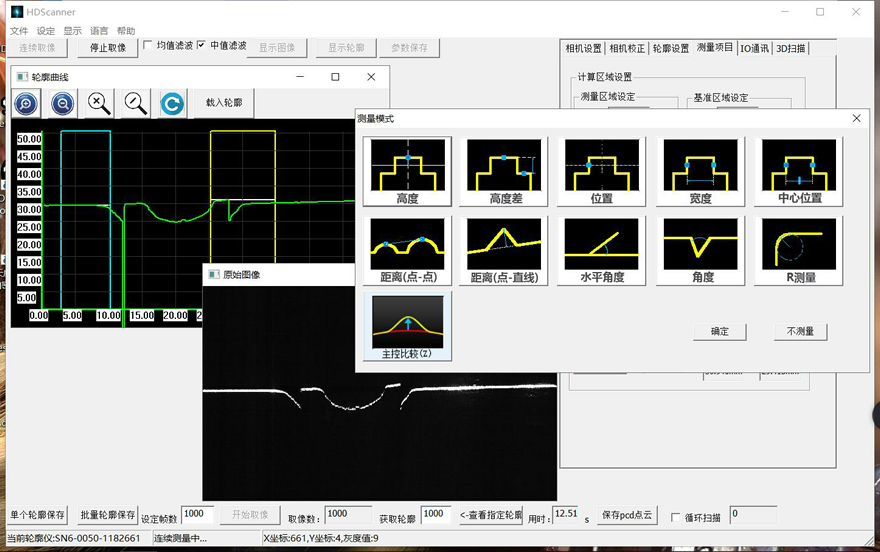Maximize the 轮廓曲线 window
The image size is (880, 552).
click(335, 77)
